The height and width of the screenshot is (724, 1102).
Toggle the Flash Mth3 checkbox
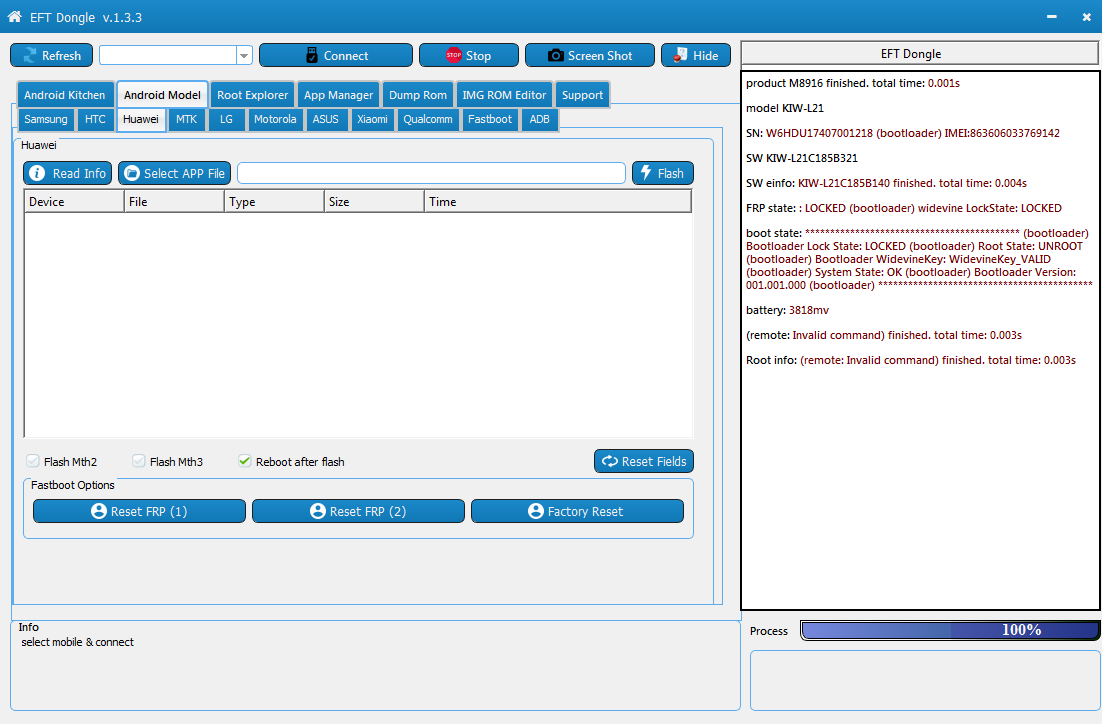tap(138, 461)
